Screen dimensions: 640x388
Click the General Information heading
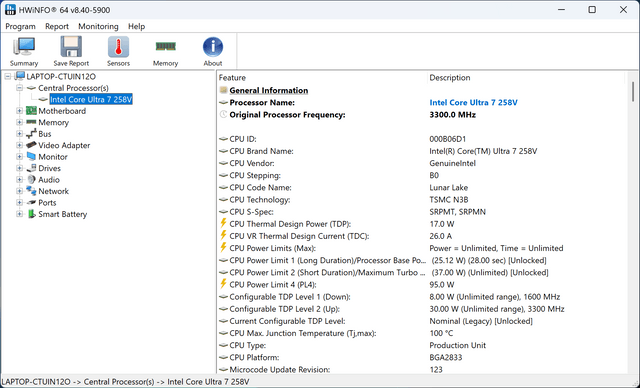point(269,91)
